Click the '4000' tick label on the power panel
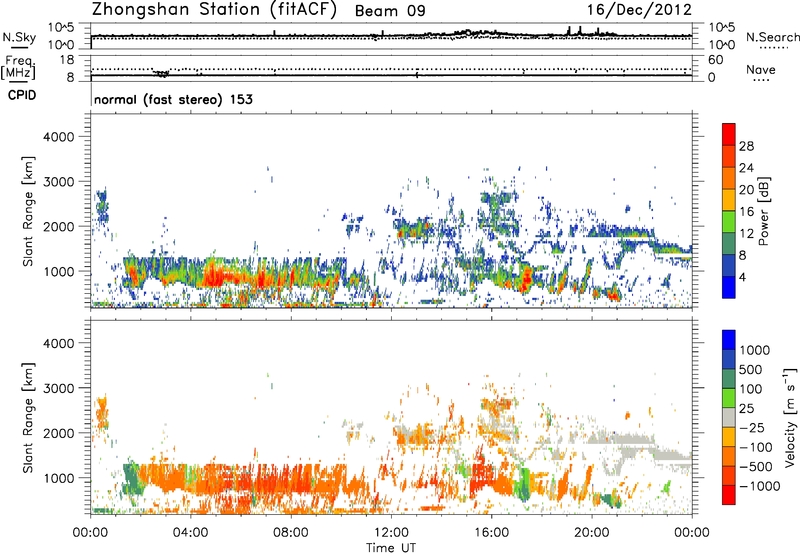The height and width of the screenshot is (554, 800). (58, 137)
